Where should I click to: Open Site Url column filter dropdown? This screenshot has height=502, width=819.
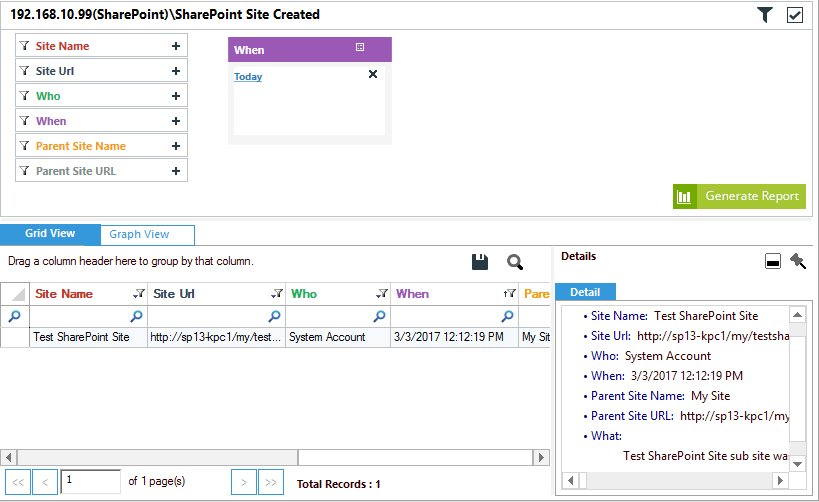pyautogui.click(x=277, y=294)
